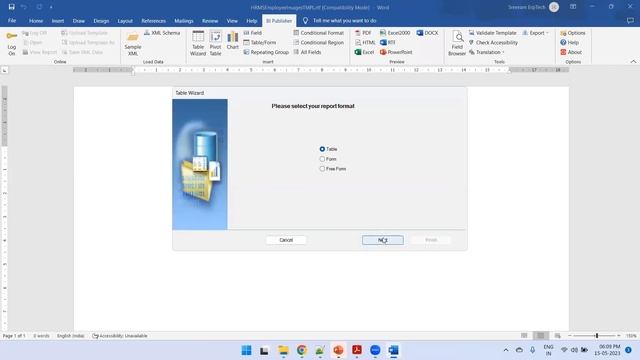
Task: Select the Free Form report format
Action: tap(333, 169)
